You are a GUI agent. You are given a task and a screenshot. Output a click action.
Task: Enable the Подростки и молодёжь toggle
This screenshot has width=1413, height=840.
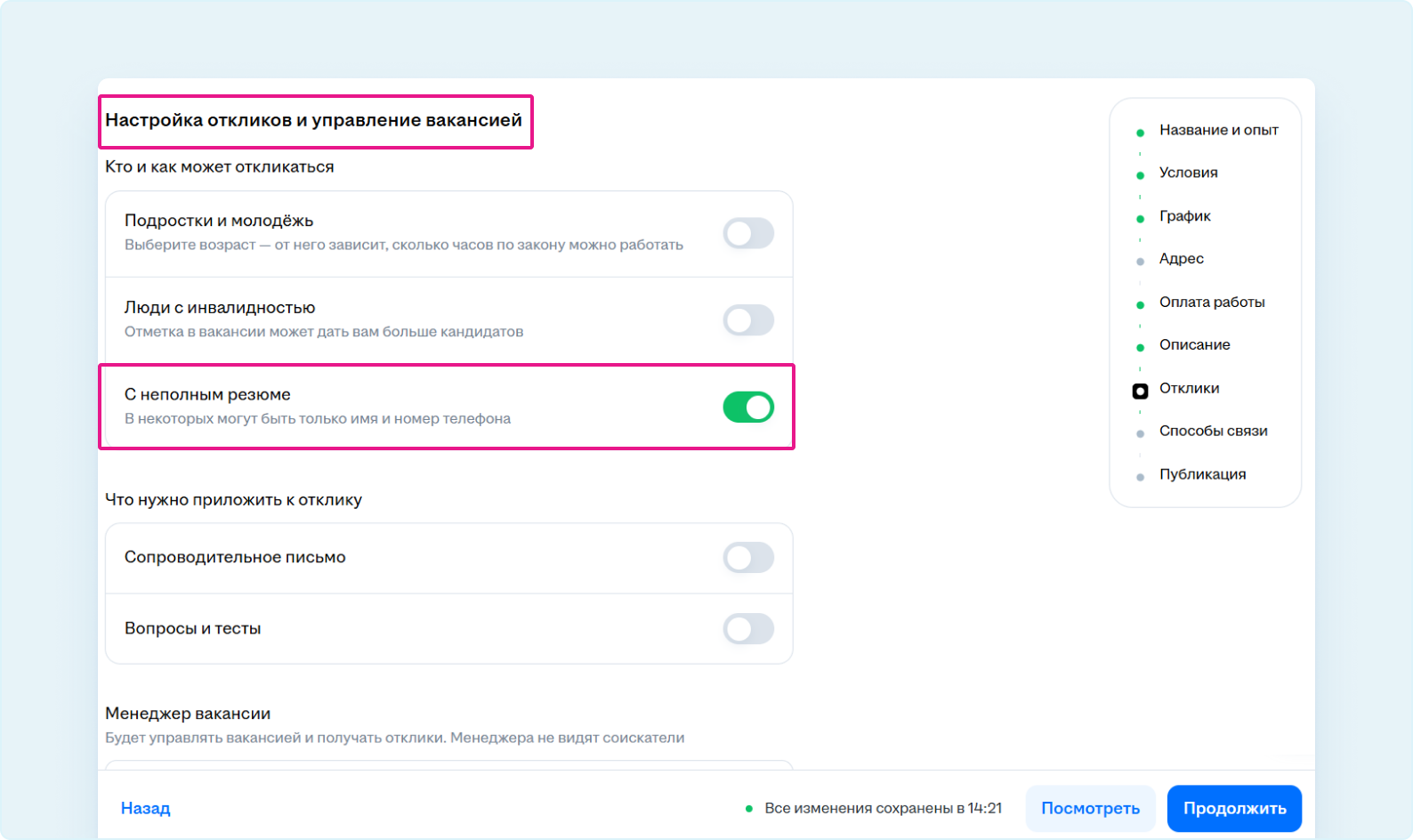(747, 233)
